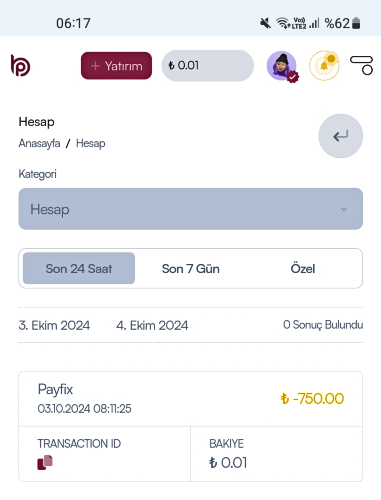
Task: Pick the start date 3. Ekim 2024
Action: pos(54,325)
